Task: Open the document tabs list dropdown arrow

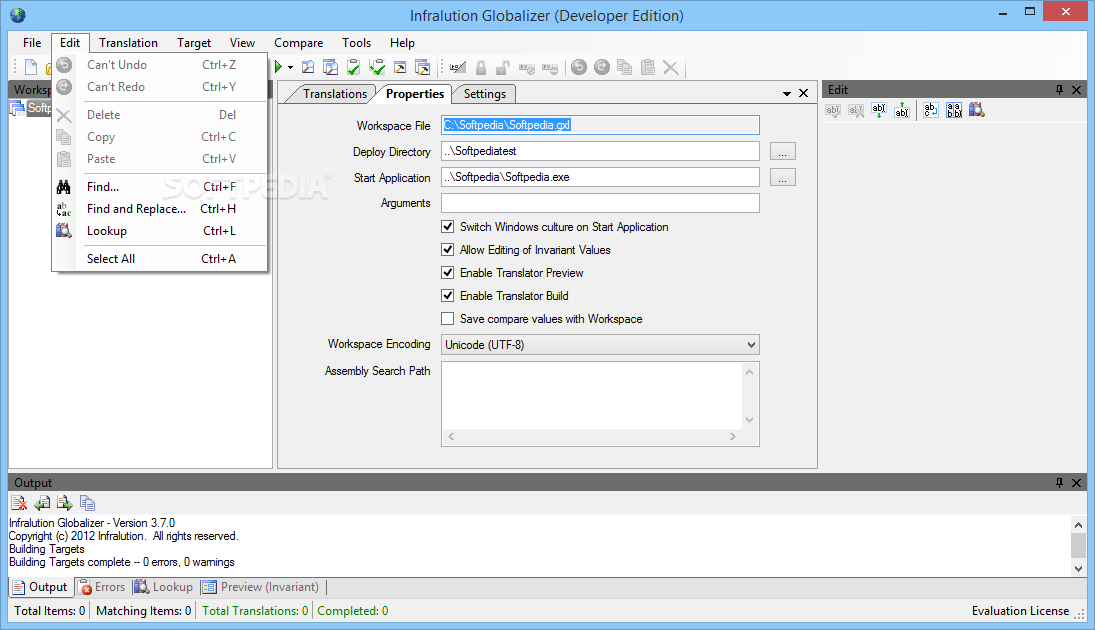Action: 786,94
